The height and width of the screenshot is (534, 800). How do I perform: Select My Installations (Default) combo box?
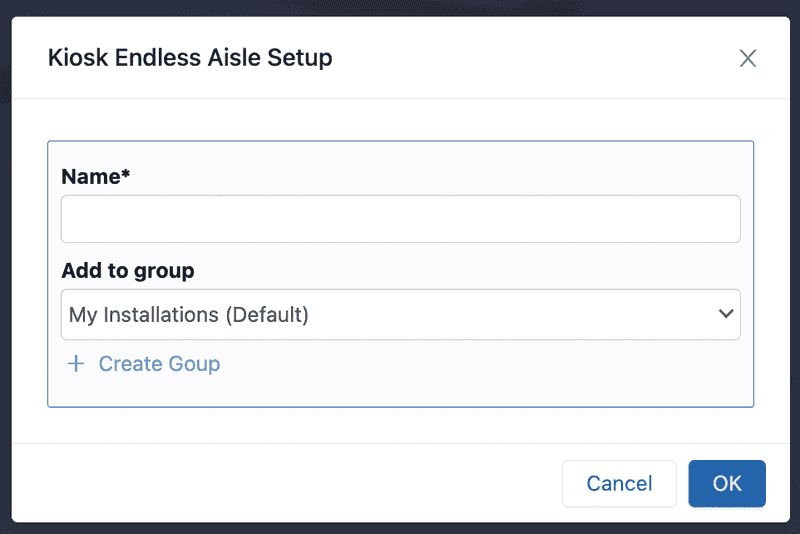400,314
